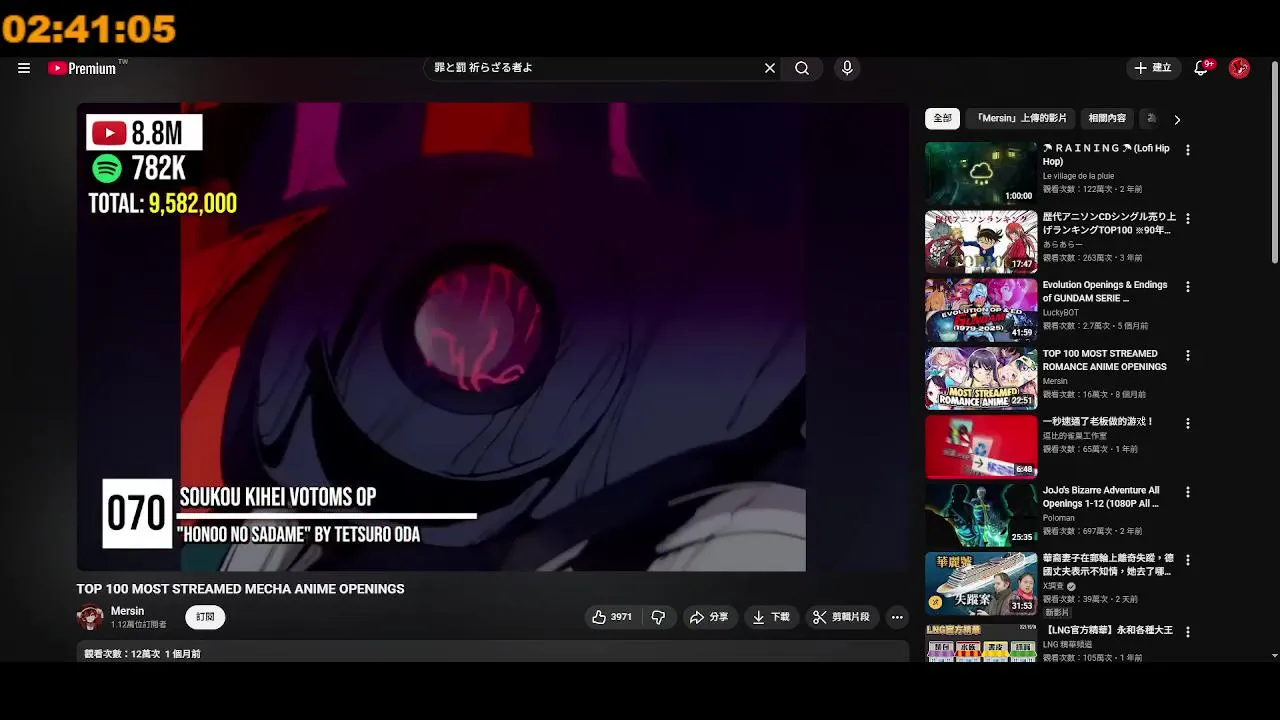Select the 「Mersin」上傳的影片 chip
The image size is (1280, 720).
(x=1021, y=118)
